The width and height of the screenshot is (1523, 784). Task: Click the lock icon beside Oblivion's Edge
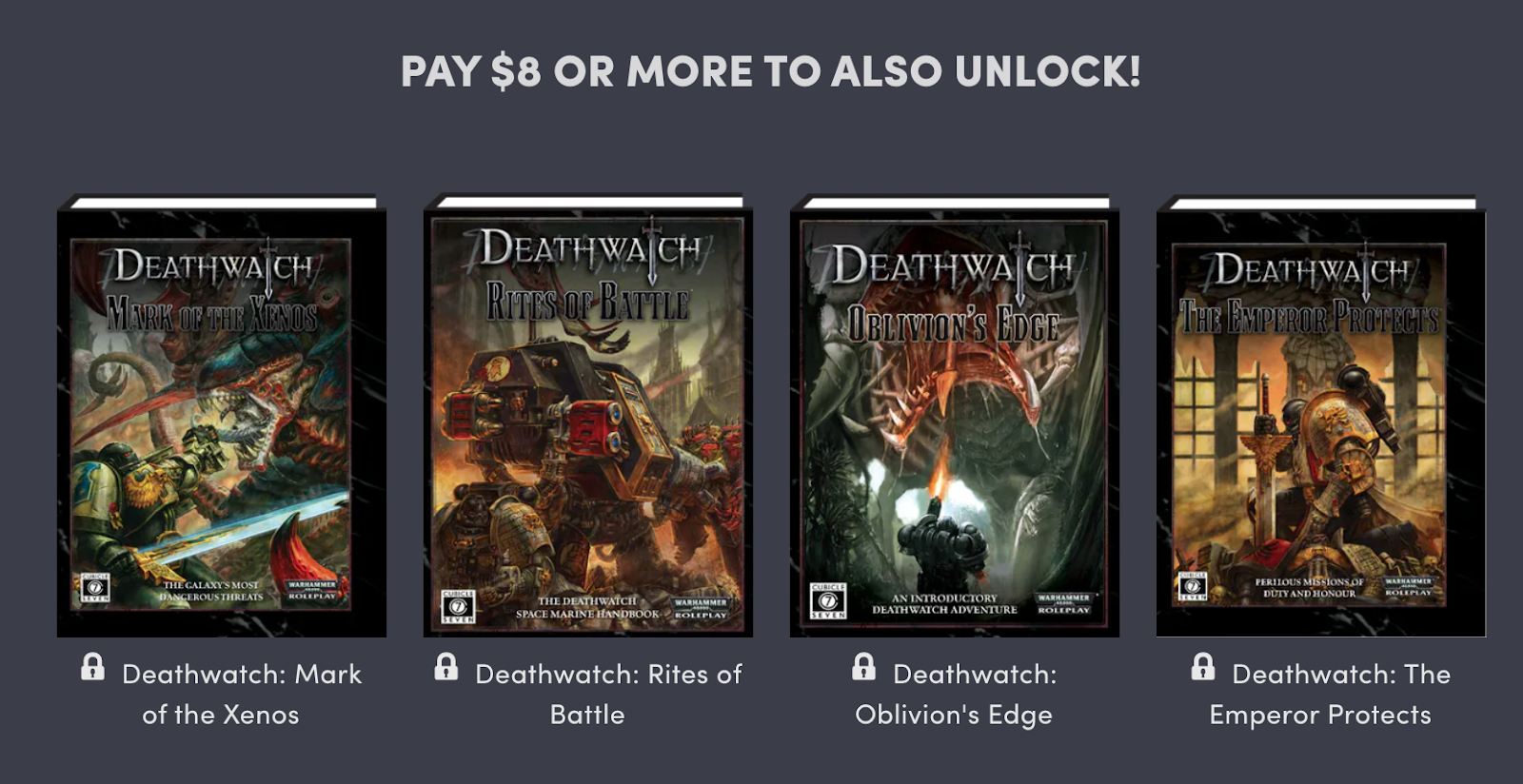tap(863, 666)
